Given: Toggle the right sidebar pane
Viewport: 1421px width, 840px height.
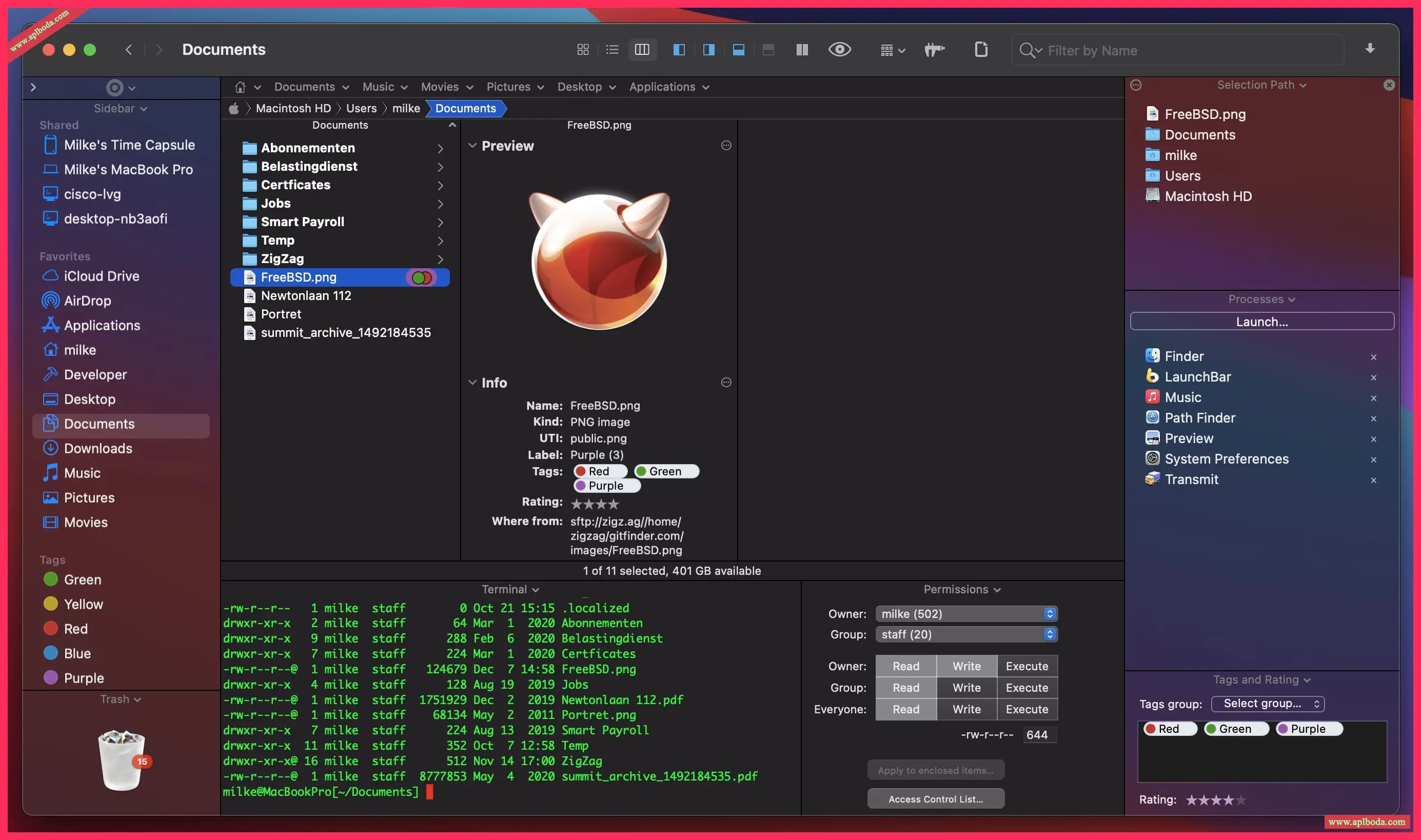Looking at the screenshot, I should click(708, 50).
